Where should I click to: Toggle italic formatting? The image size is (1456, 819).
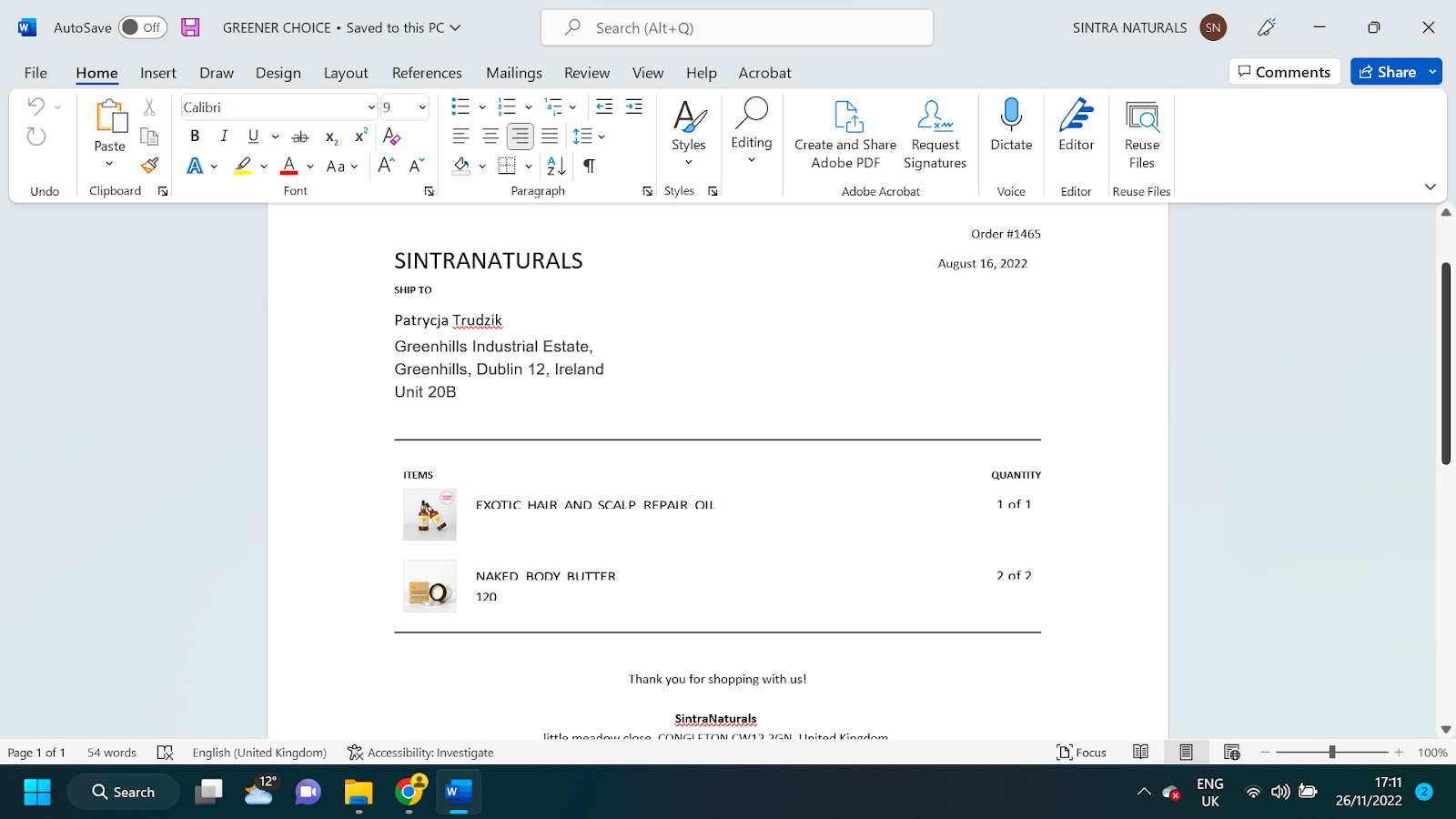[224, 136]
